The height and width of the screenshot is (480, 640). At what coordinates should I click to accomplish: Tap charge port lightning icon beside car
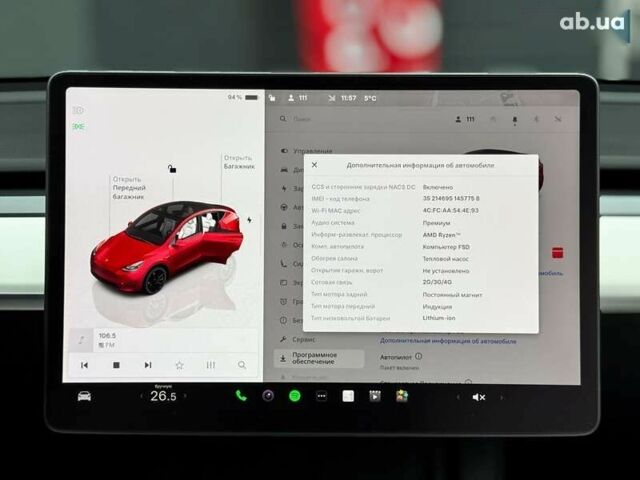(249, 220)
